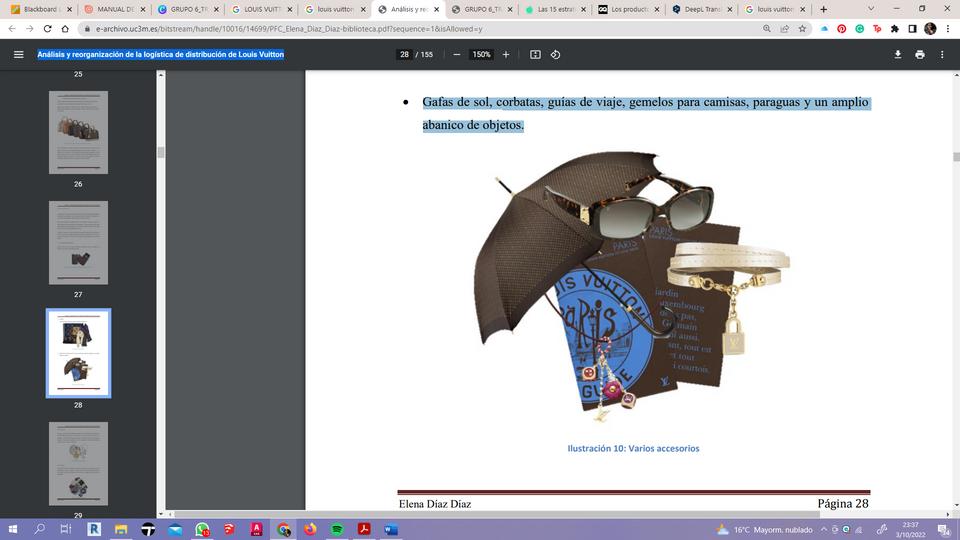
Task: Click the fit to page icon
Action: [535, 54]
